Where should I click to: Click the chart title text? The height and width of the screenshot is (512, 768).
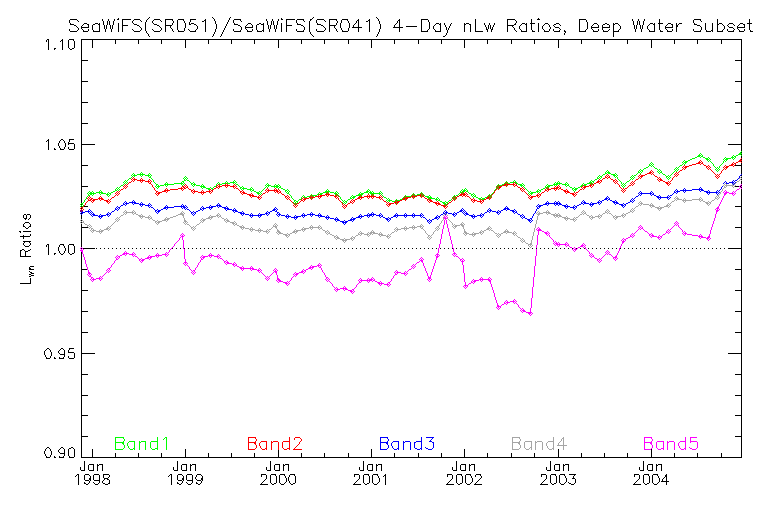pyautogui.click(x=410, y=25)
